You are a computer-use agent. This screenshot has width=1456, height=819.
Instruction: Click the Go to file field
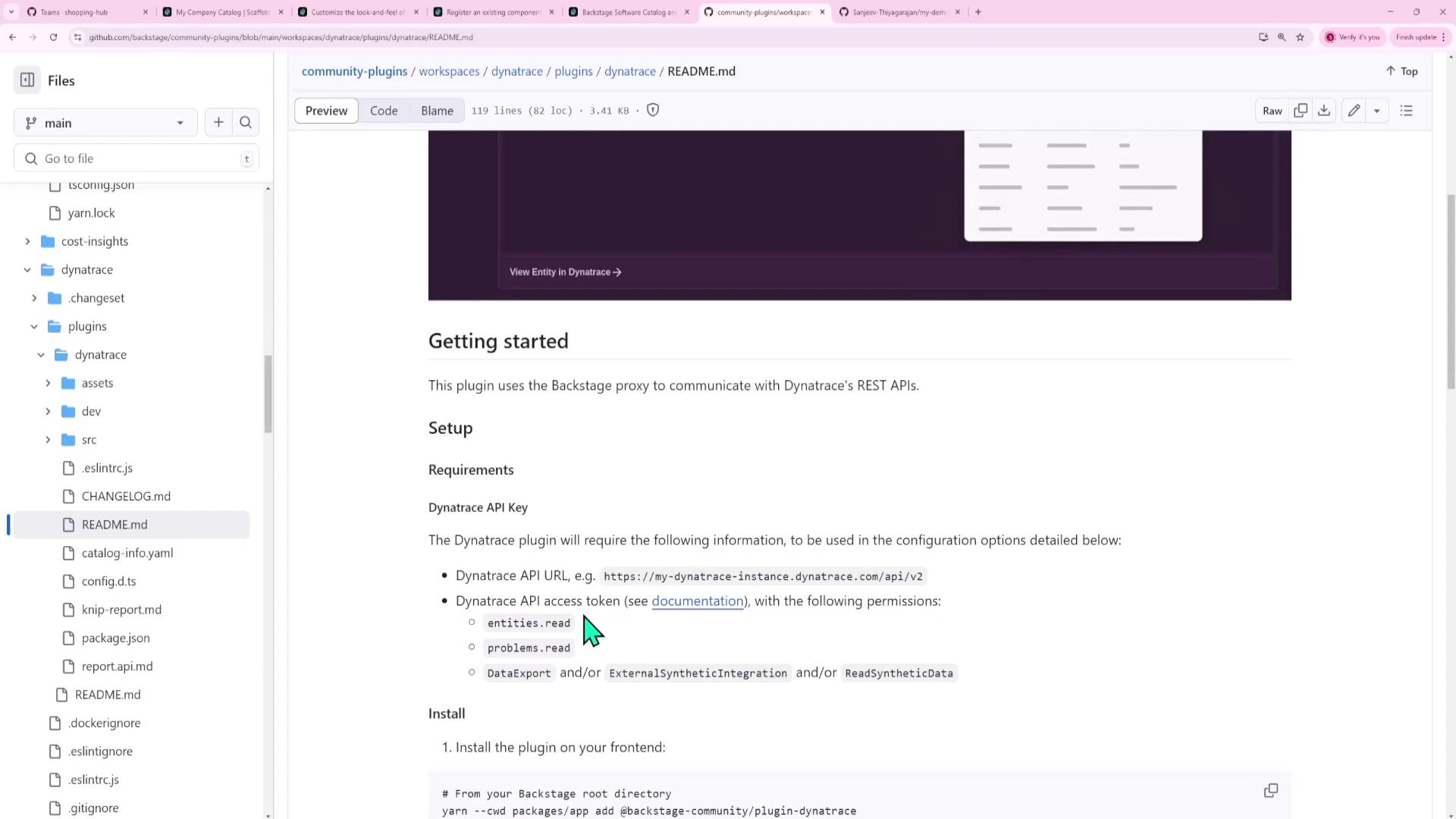click(x=136, y=158)
